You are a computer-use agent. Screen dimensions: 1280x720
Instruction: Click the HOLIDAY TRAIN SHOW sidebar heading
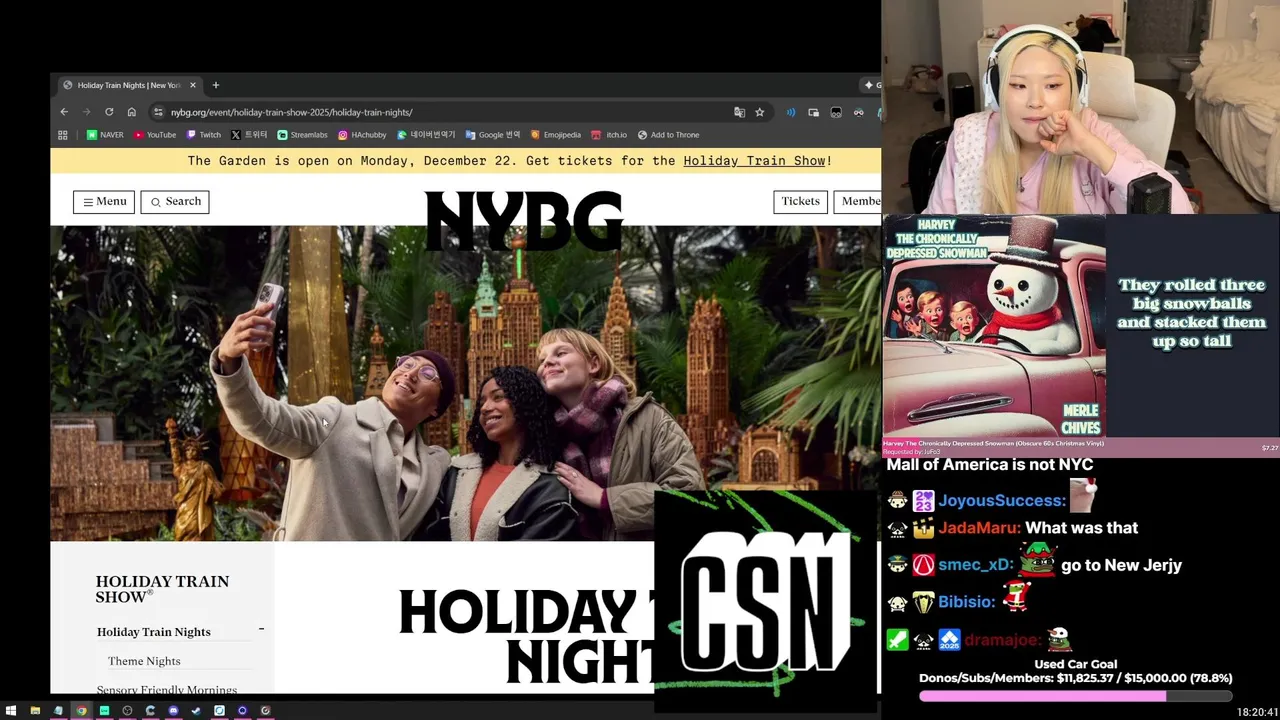point(162,589)
